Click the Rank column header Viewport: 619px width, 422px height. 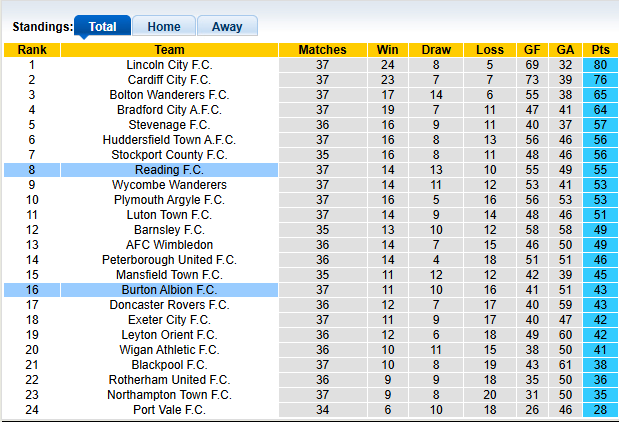pos(32,50)
